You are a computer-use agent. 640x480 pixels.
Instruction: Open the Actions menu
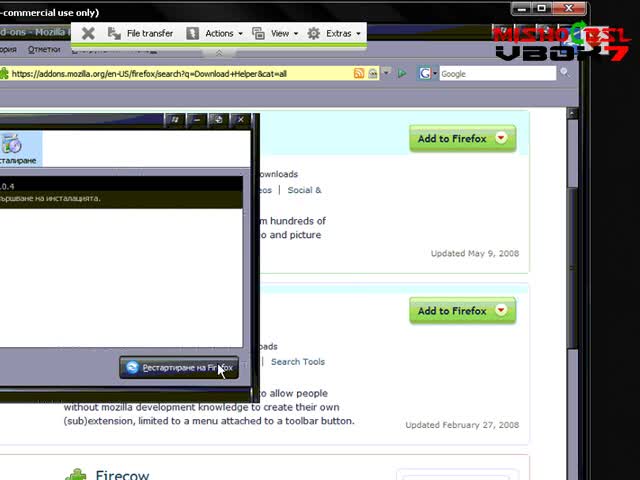point(214,33)
